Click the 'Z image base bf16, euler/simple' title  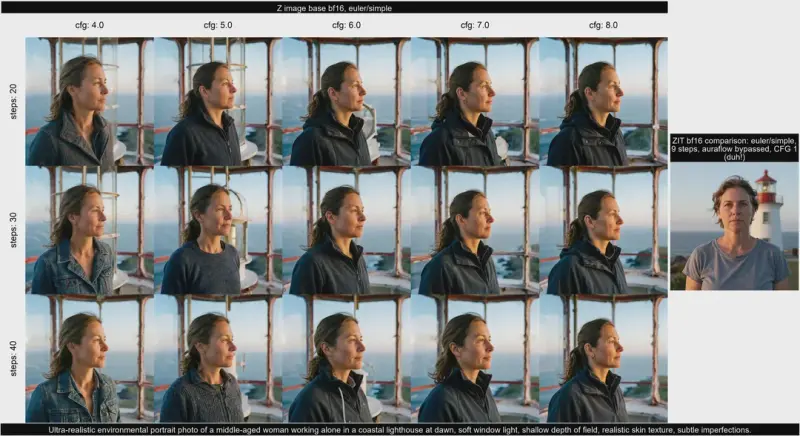coord(334,7)
